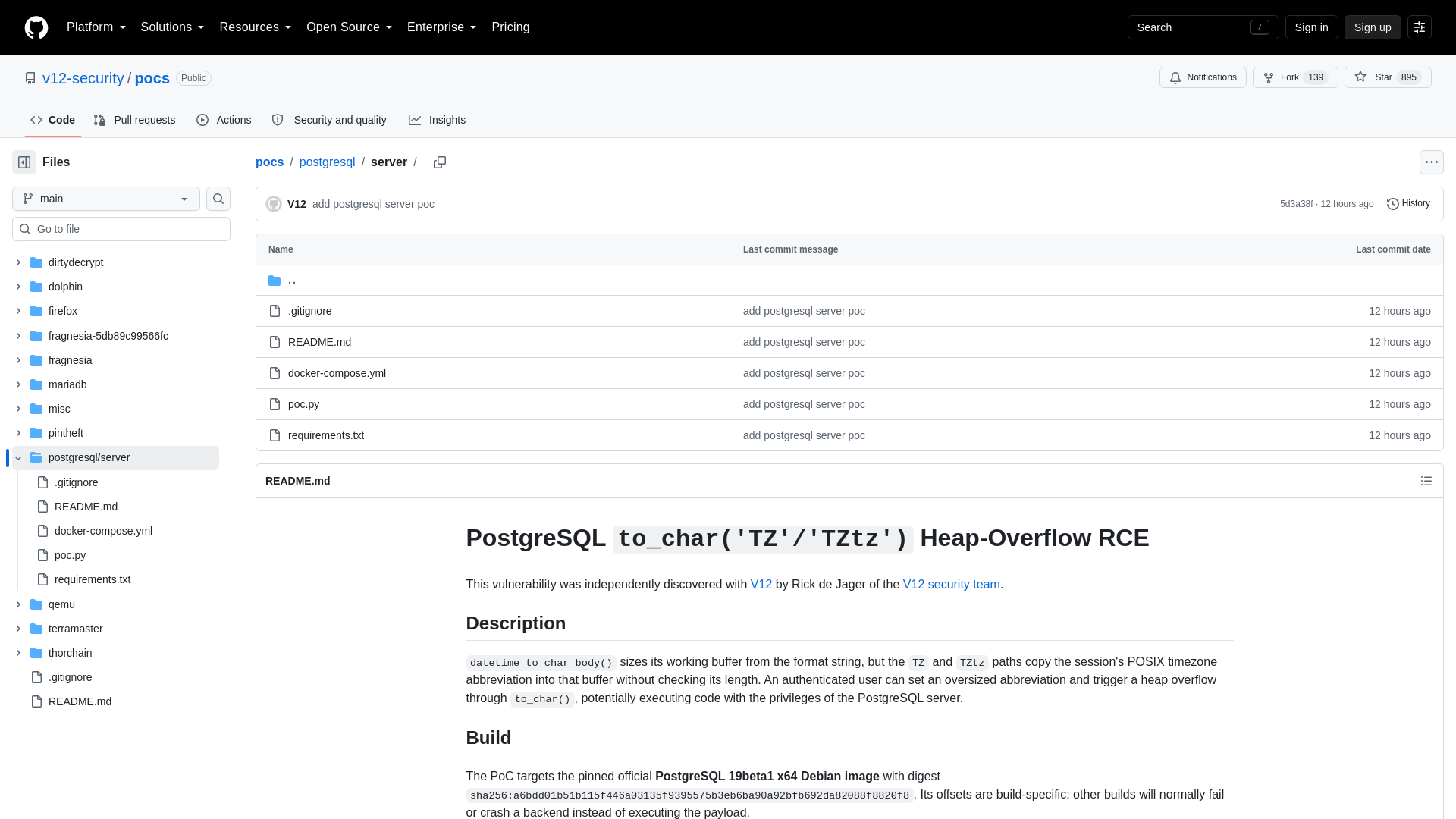Focus the Go to file field

121,229
